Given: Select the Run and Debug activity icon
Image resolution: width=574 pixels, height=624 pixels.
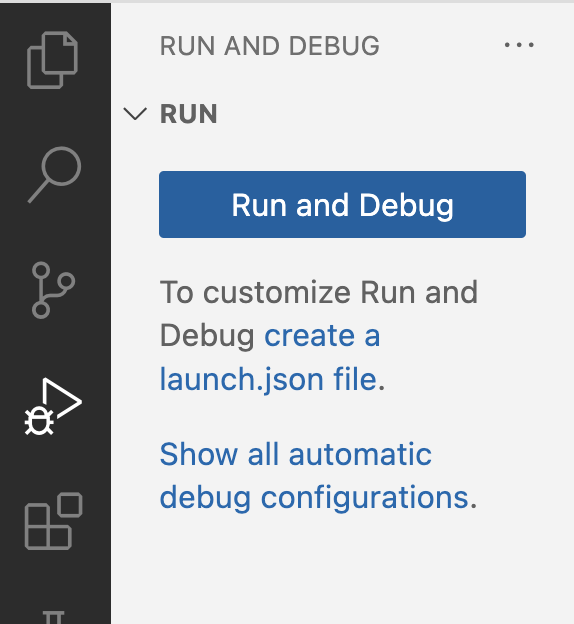Looking at the screenshot, I should coord(53,406).
